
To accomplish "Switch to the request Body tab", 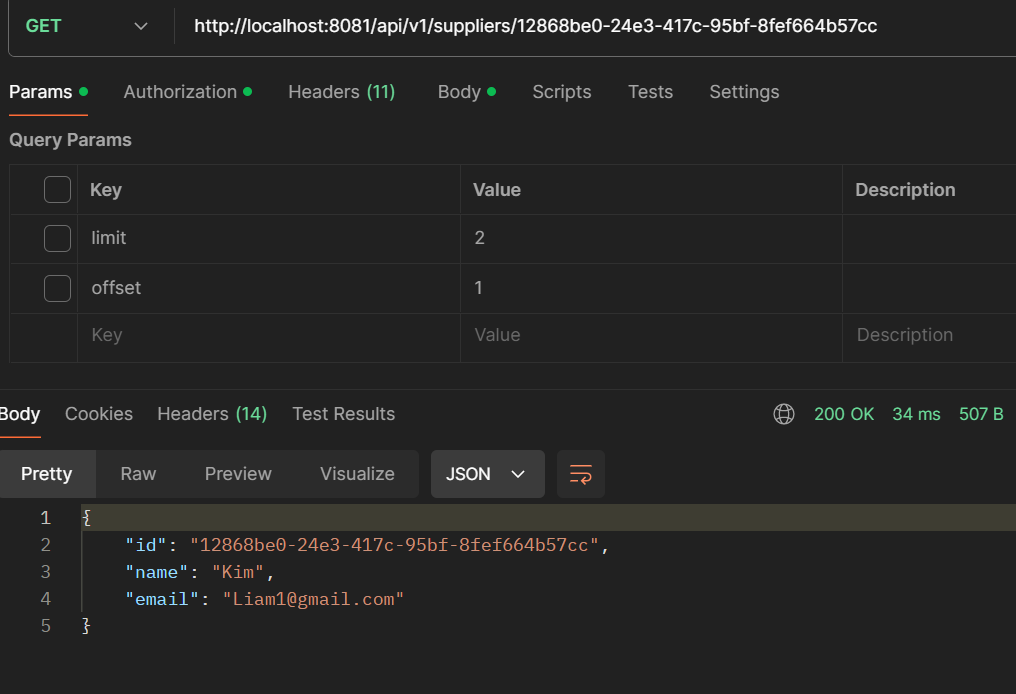I will click(467, 92).
